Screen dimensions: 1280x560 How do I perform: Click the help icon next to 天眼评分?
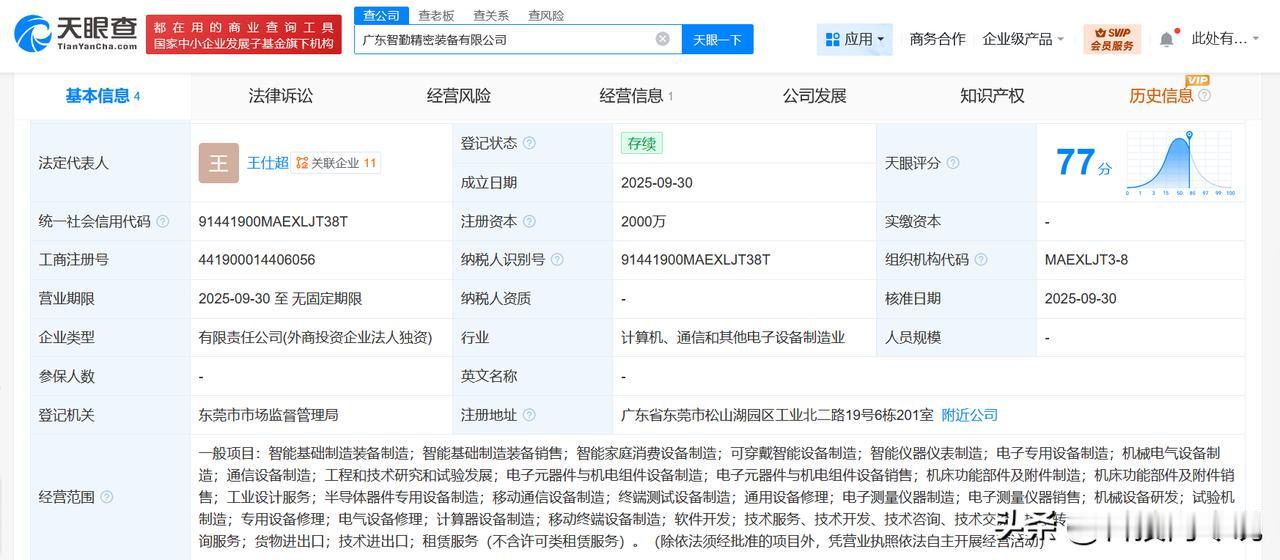(953, 163)
